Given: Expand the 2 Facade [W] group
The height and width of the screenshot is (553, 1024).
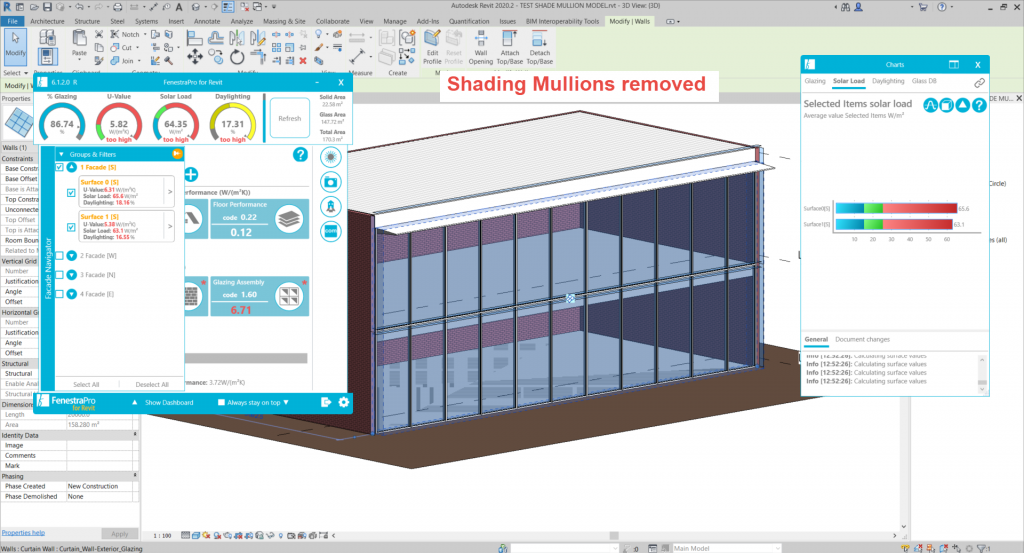Looking at the screenshot, I should pyautogui.click(x=72, y=256).
